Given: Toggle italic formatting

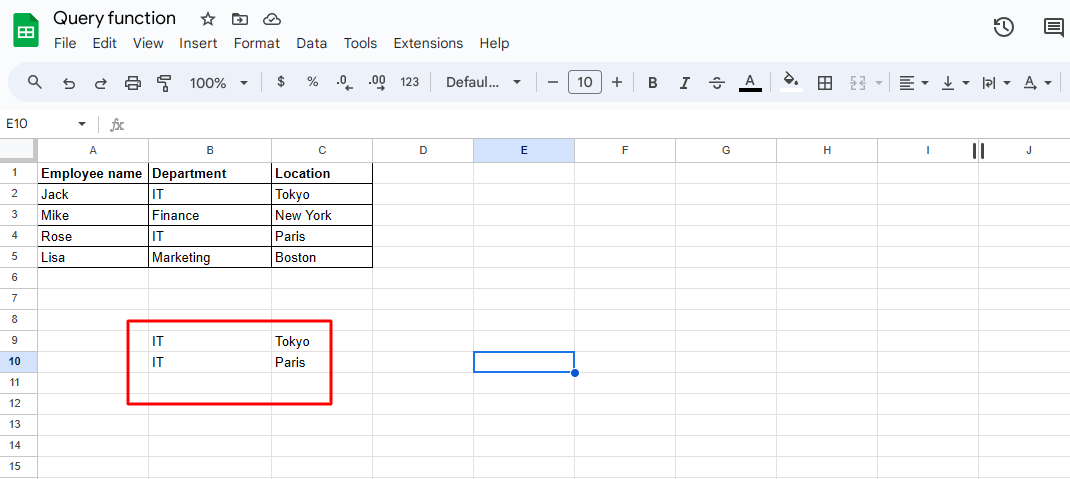Looking at the screenshot, I should point(684,83).
